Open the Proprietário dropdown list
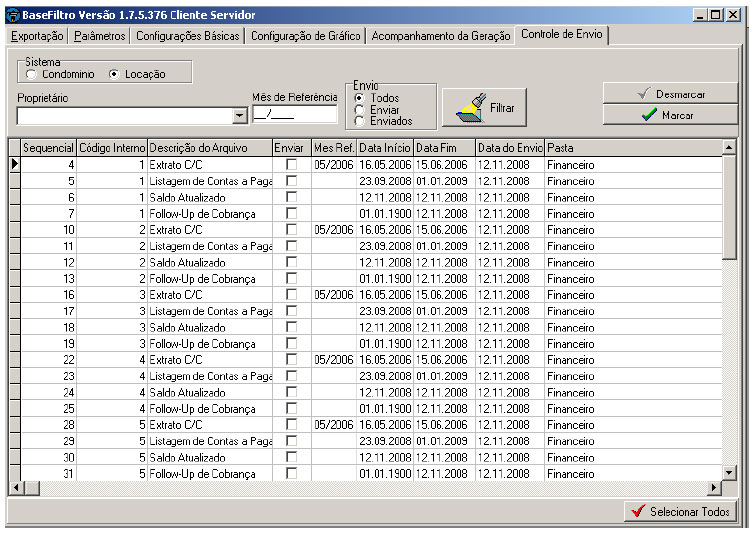 tap(239, 116)
